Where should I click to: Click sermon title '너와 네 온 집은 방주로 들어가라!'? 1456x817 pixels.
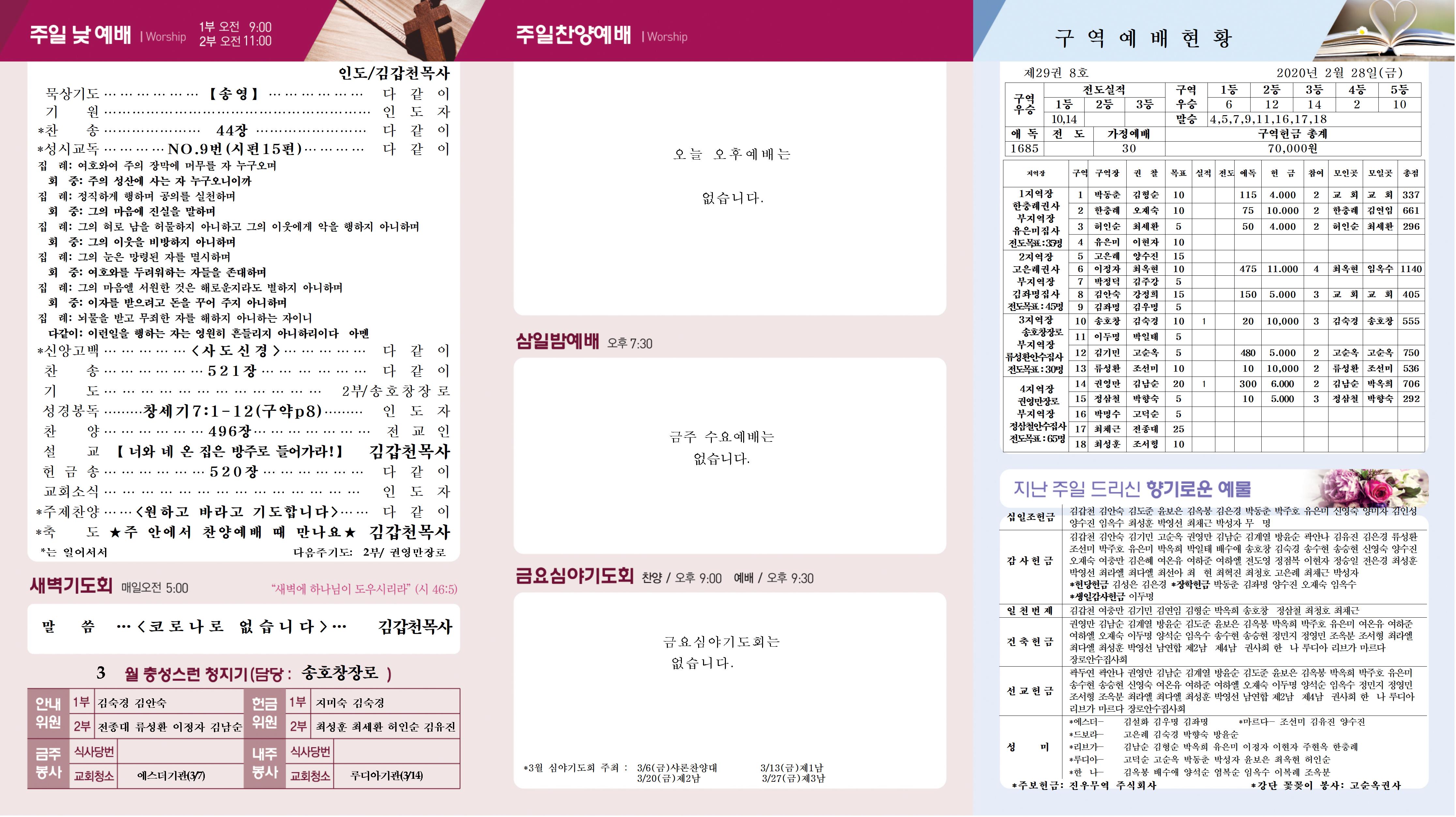230,452
